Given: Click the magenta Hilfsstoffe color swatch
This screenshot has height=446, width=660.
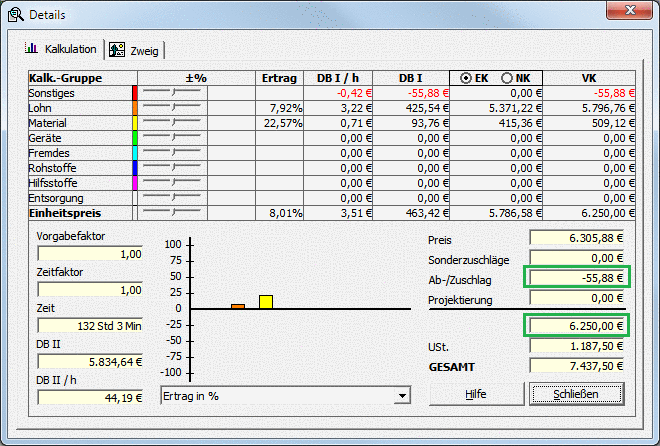Looking at the screenshot, I should [x=135, y=183].
